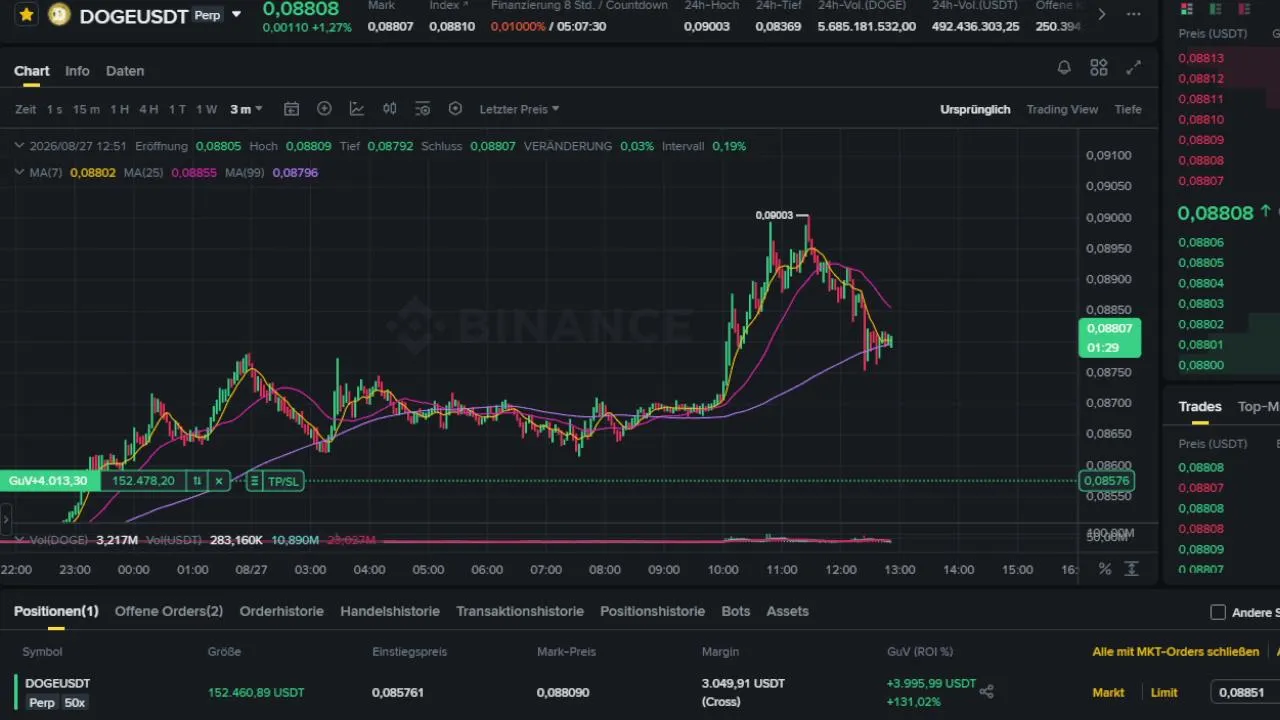Select the 1 s time interval

(x=54, y=109)
